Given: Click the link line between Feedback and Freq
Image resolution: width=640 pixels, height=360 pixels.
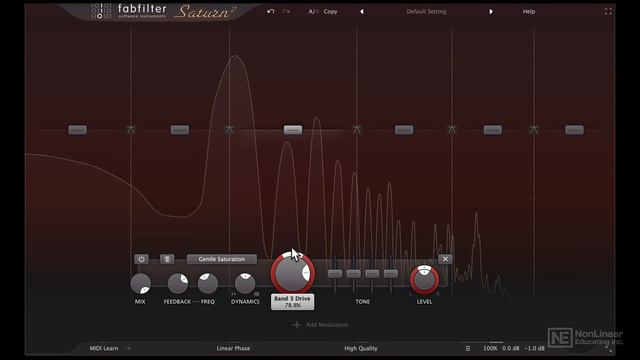Looking at the screenshot, I should click(x=196, y=302).
